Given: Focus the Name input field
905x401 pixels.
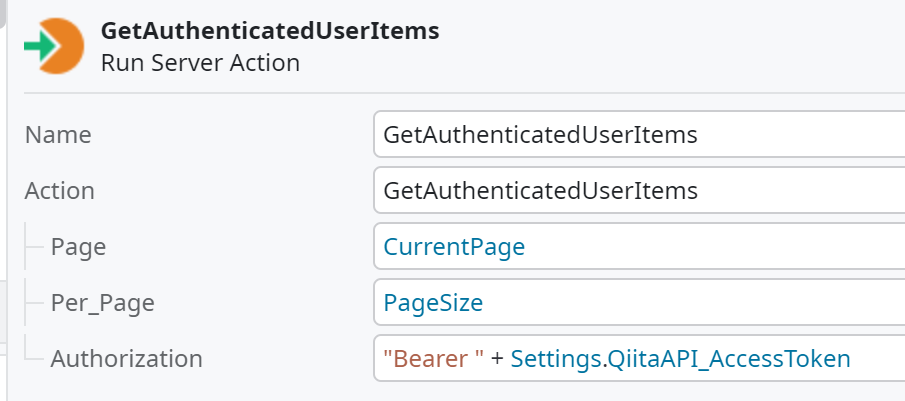Looking at the screenshot, I should coord(640,135).
